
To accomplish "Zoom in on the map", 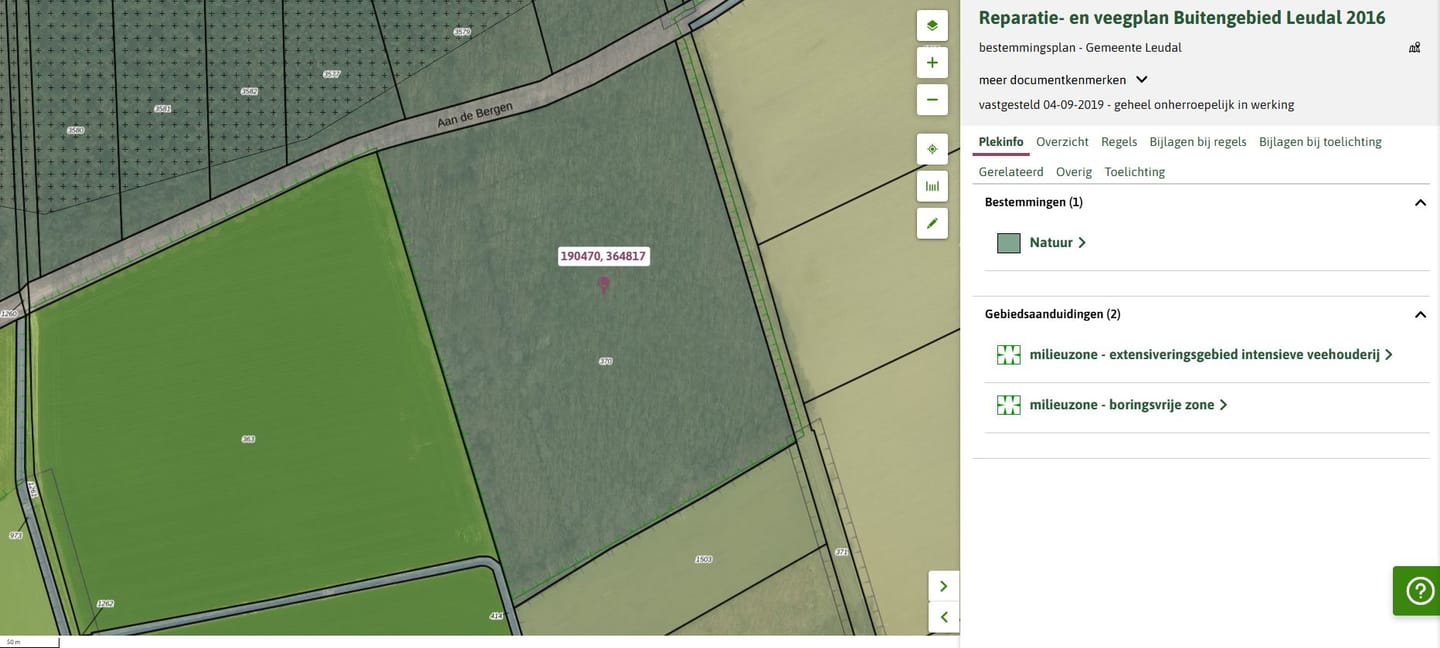I will (932, 63).
